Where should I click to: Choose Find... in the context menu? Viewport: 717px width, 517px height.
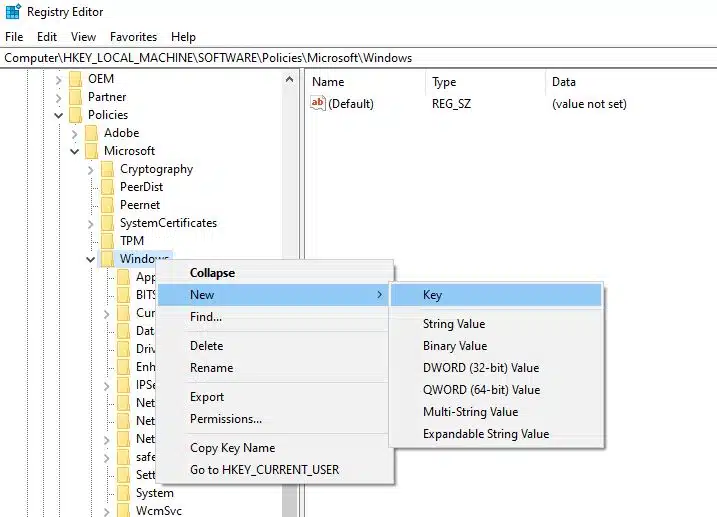(x=275, y=317)
